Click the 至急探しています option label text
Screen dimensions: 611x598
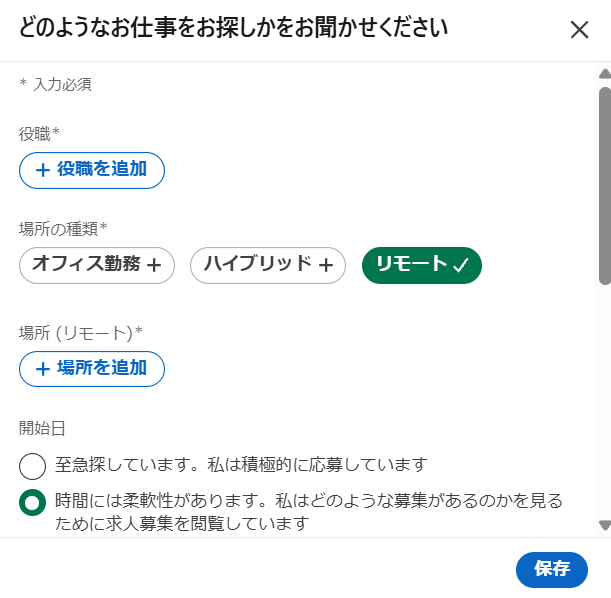tap(241, 465)
